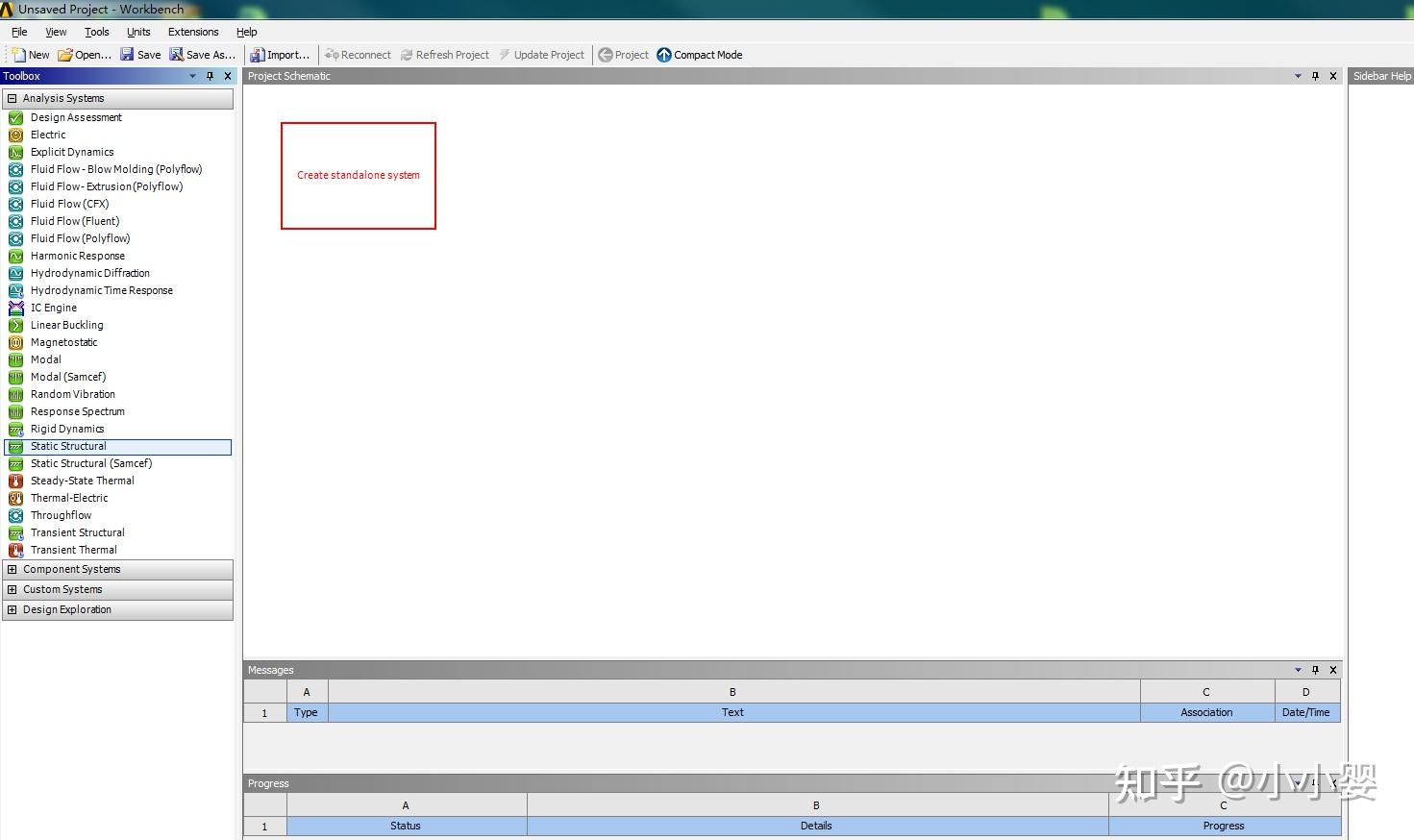Click the Text column header in Messages
This screenshot has width=1414, height=840.
(733, 712)
